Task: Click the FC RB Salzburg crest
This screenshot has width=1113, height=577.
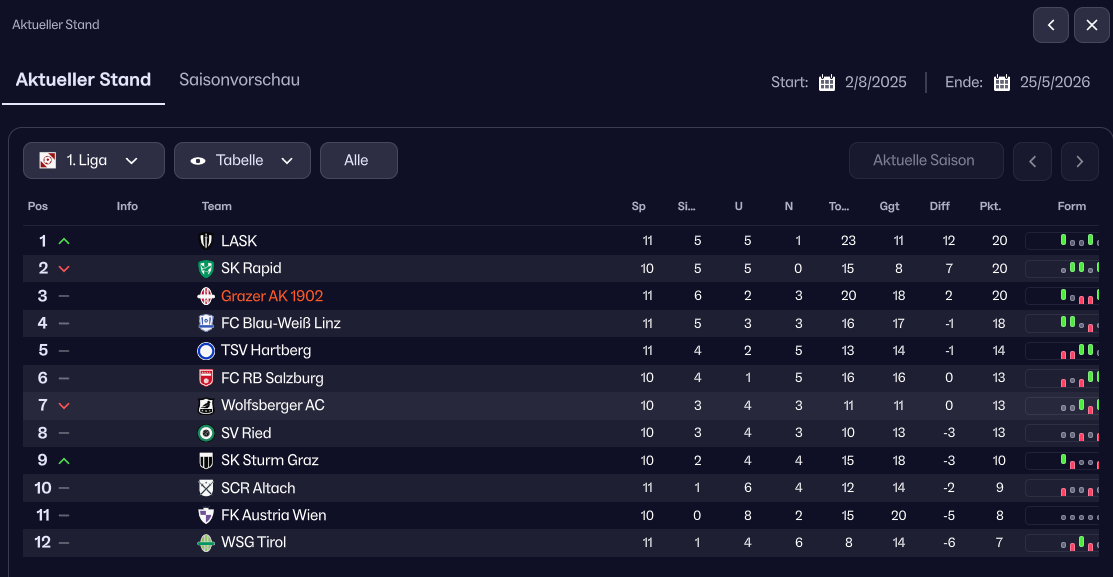Action: pos(206,378)
